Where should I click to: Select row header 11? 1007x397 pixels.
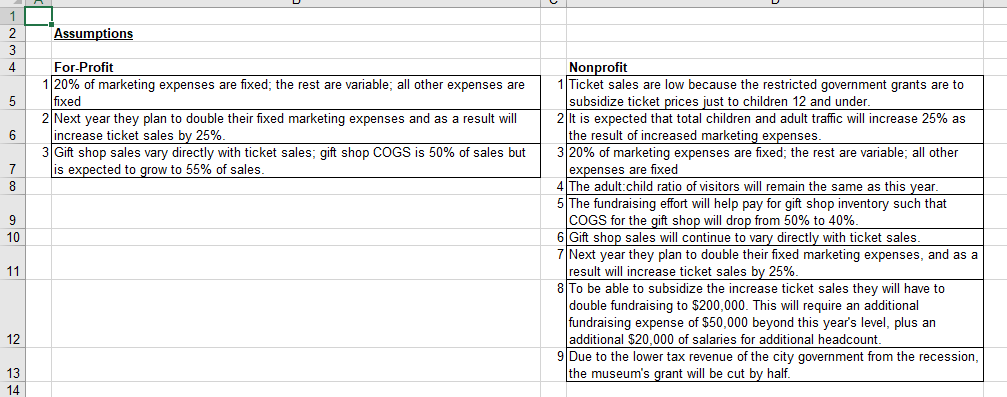(x=12, y=262)
